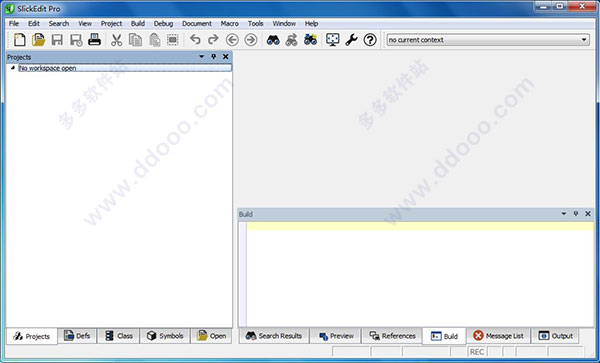The height and width of the screenshot is (363, 600).
Task: Click the Help question mark icon
Action: point(370,40)
